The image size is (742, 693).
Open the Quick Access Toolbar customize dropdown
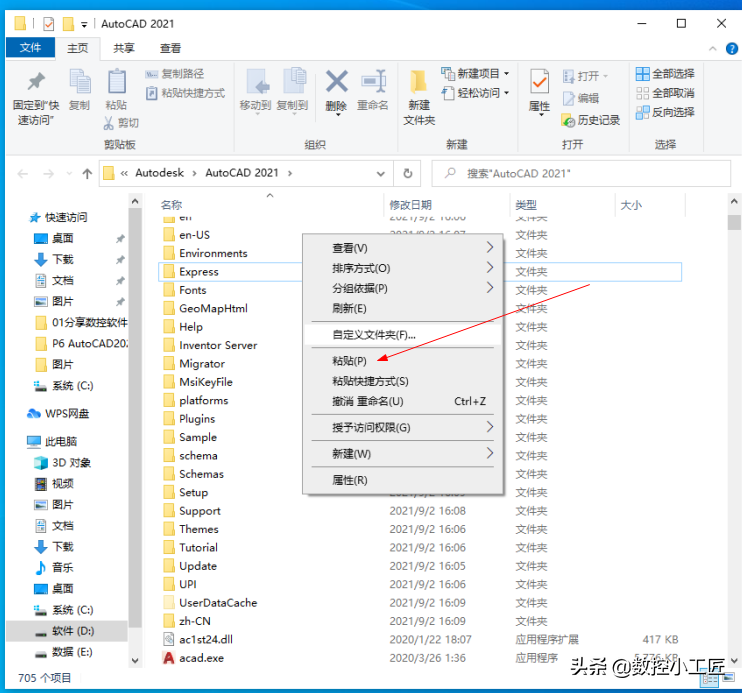tap(84, 25)
